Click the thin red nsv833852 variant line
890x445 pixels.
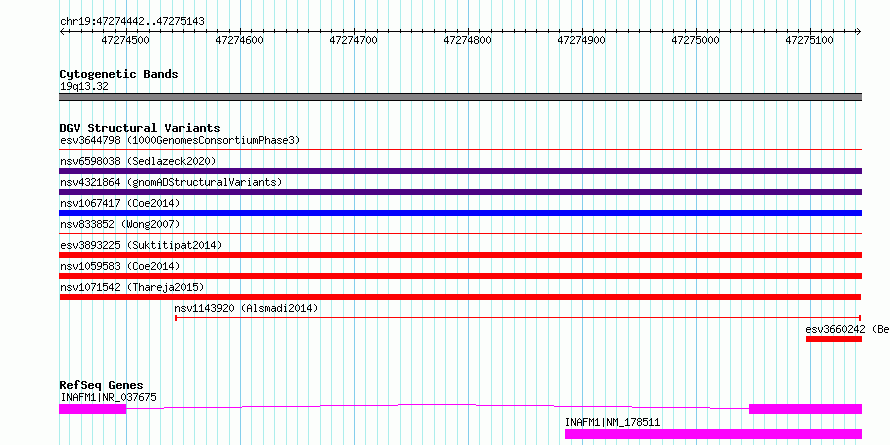pos(460,233)
